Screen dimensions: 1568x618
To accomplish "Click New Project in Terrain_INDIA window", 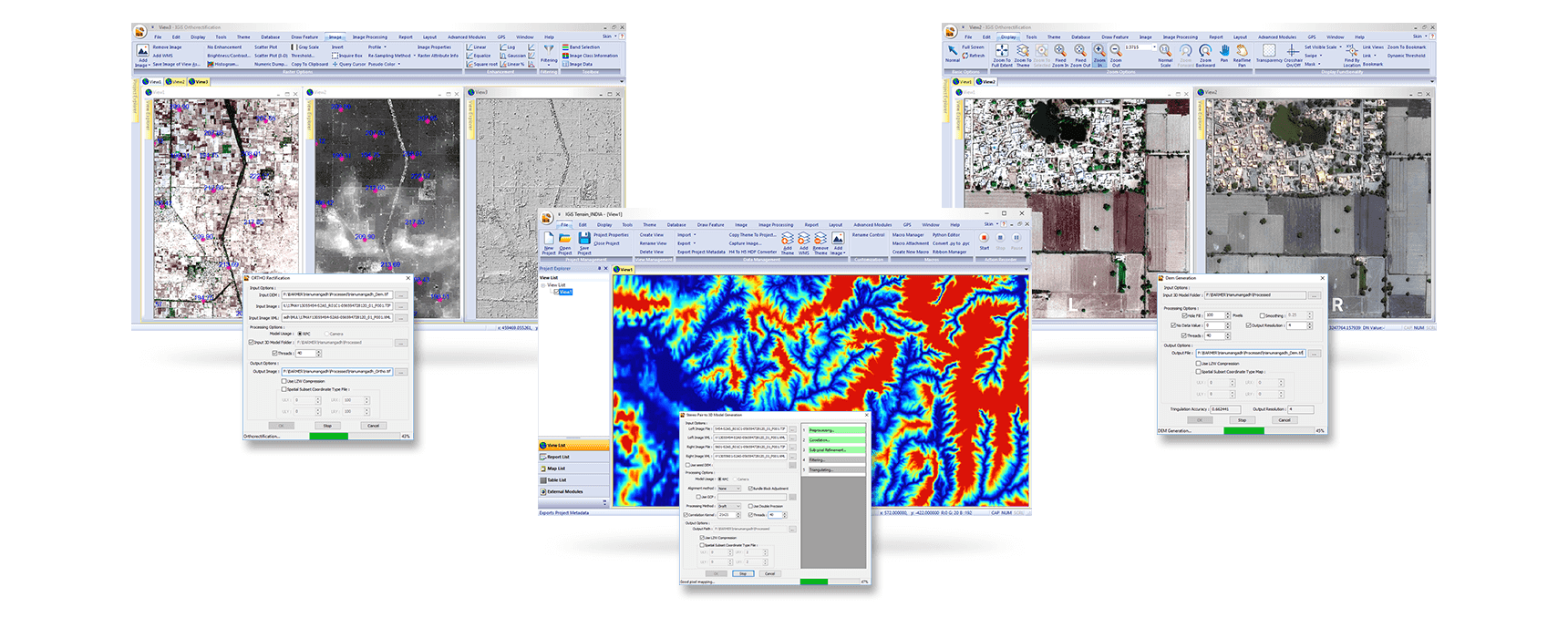I will [549, 242].
